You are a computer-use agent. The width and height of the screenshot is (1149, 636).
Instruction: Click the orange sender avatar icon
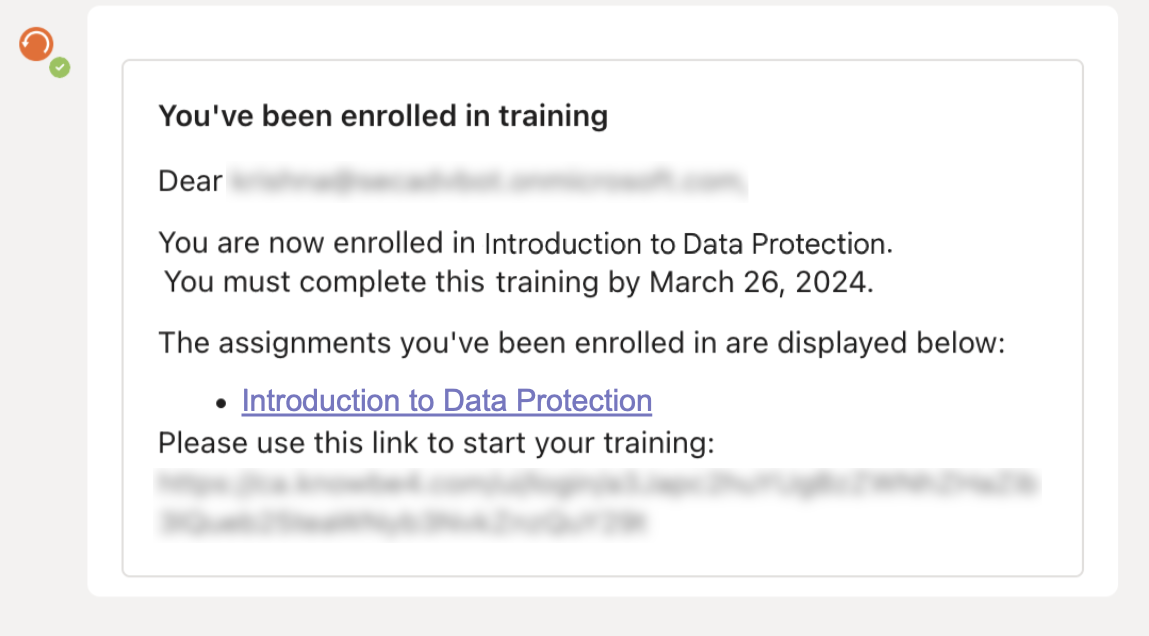[x=36, y=44]
